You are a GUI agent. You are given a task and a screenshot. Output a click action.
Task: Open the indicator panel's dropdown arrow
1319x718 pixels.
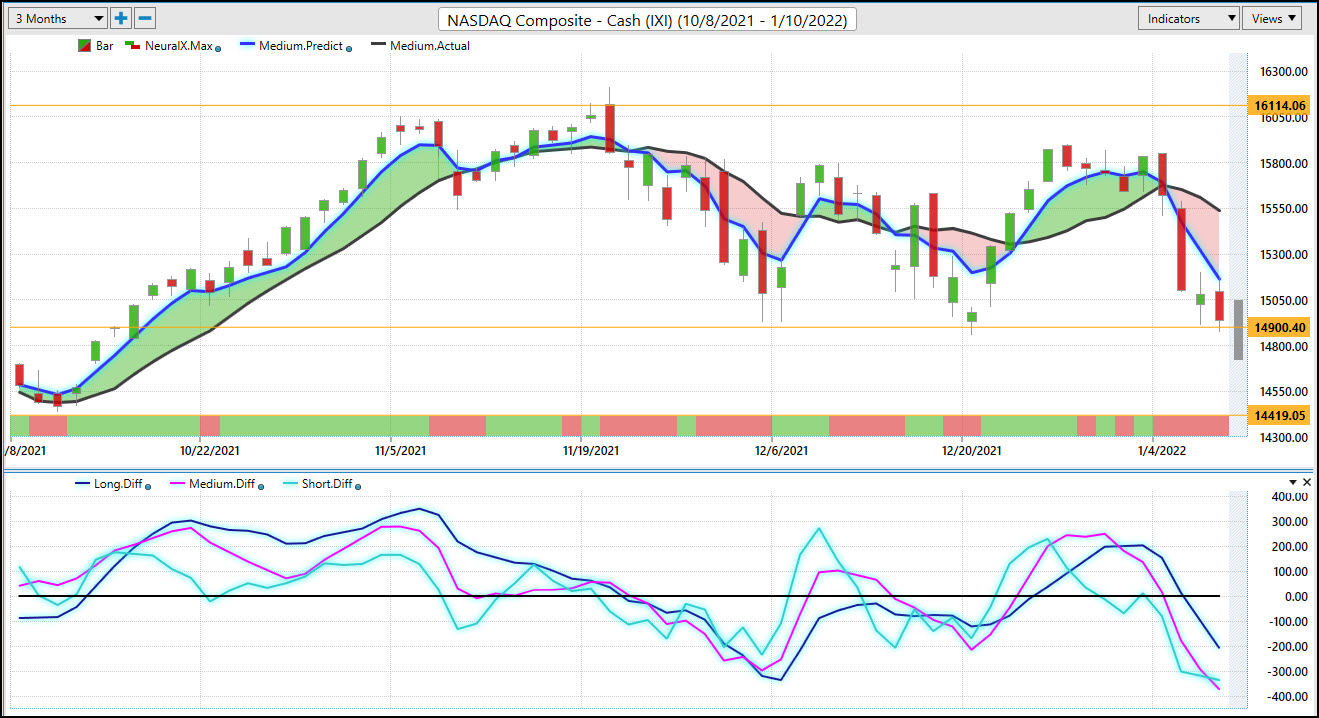point(1291,482)
